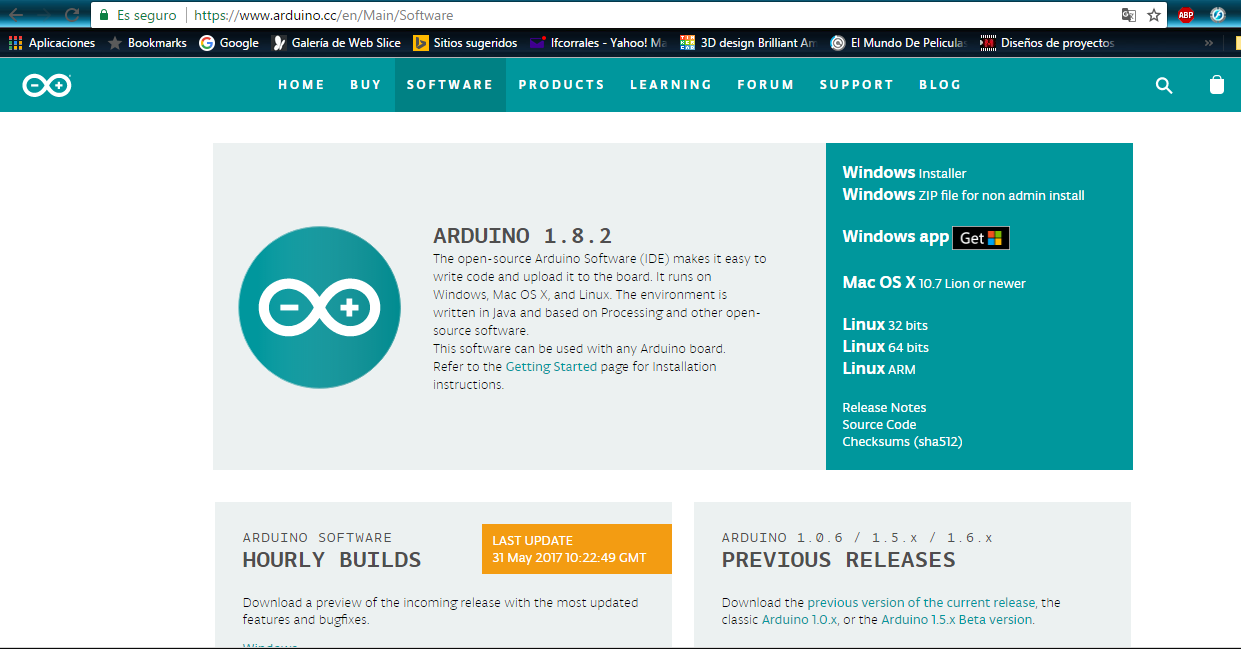Click the Arduino logo in the navigation bar

[45, 85]
